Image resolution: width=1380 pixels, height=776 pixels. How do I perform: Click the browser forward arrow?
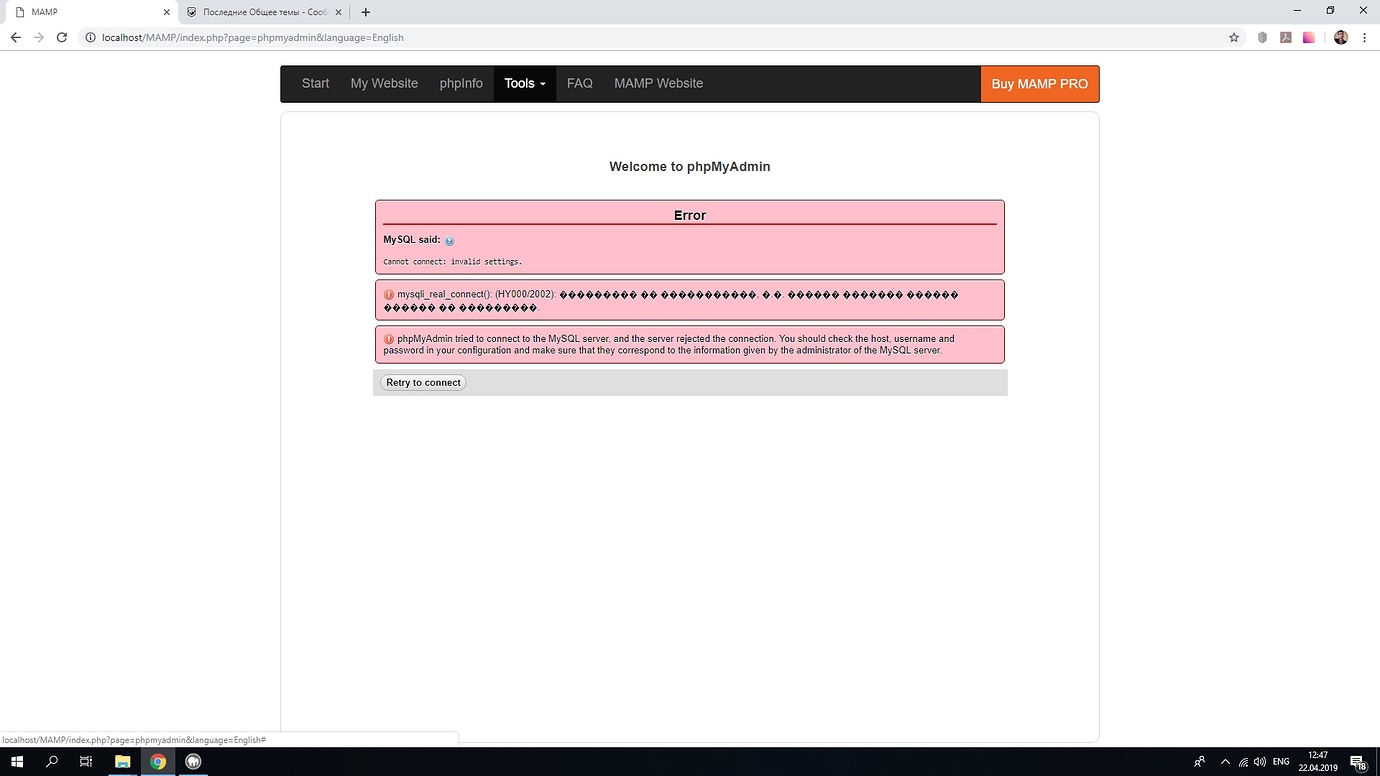click(x=38, y=37)
